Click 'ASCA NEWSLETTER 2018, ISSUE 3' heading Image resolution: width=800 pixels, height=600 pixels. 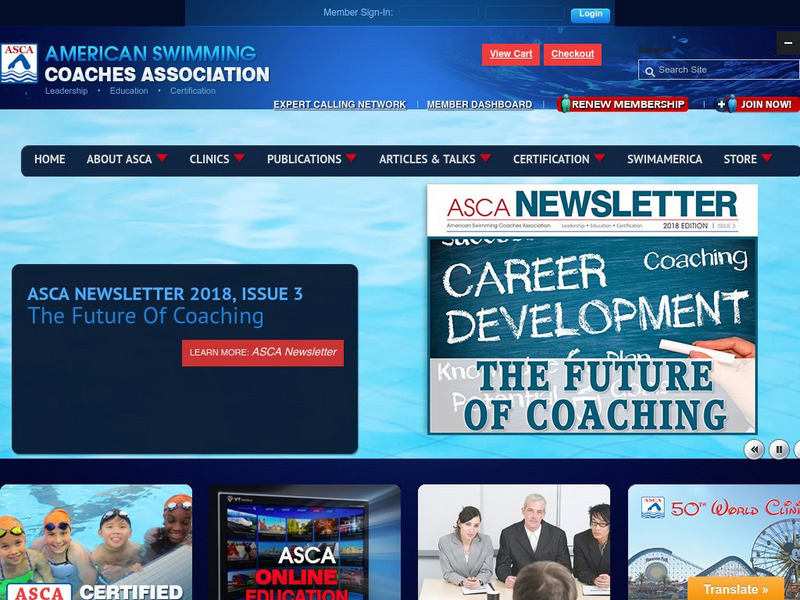point(165,294)
